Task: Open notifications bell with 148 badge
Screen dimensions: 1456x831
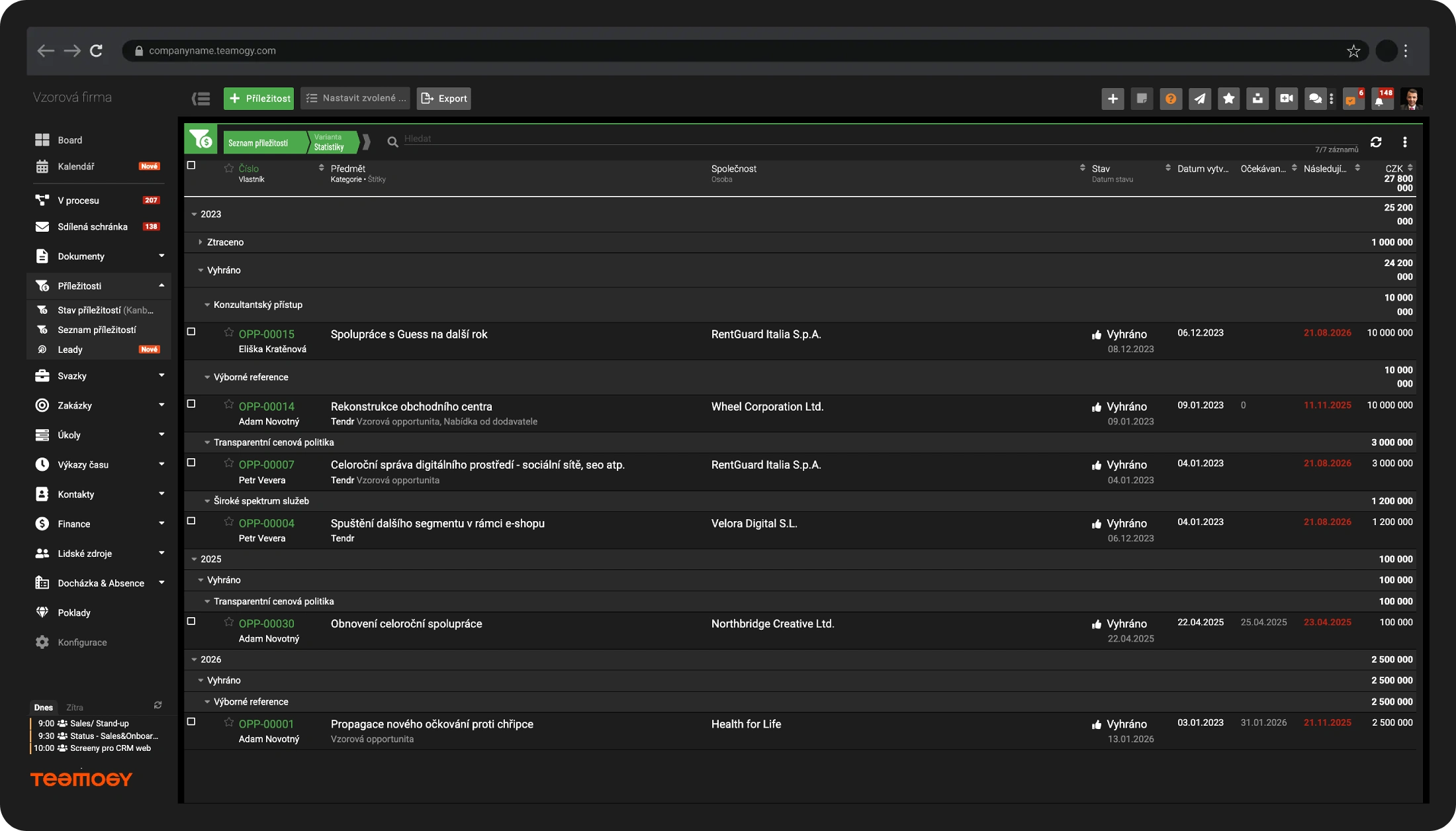Action: [x=1381, y=99]
